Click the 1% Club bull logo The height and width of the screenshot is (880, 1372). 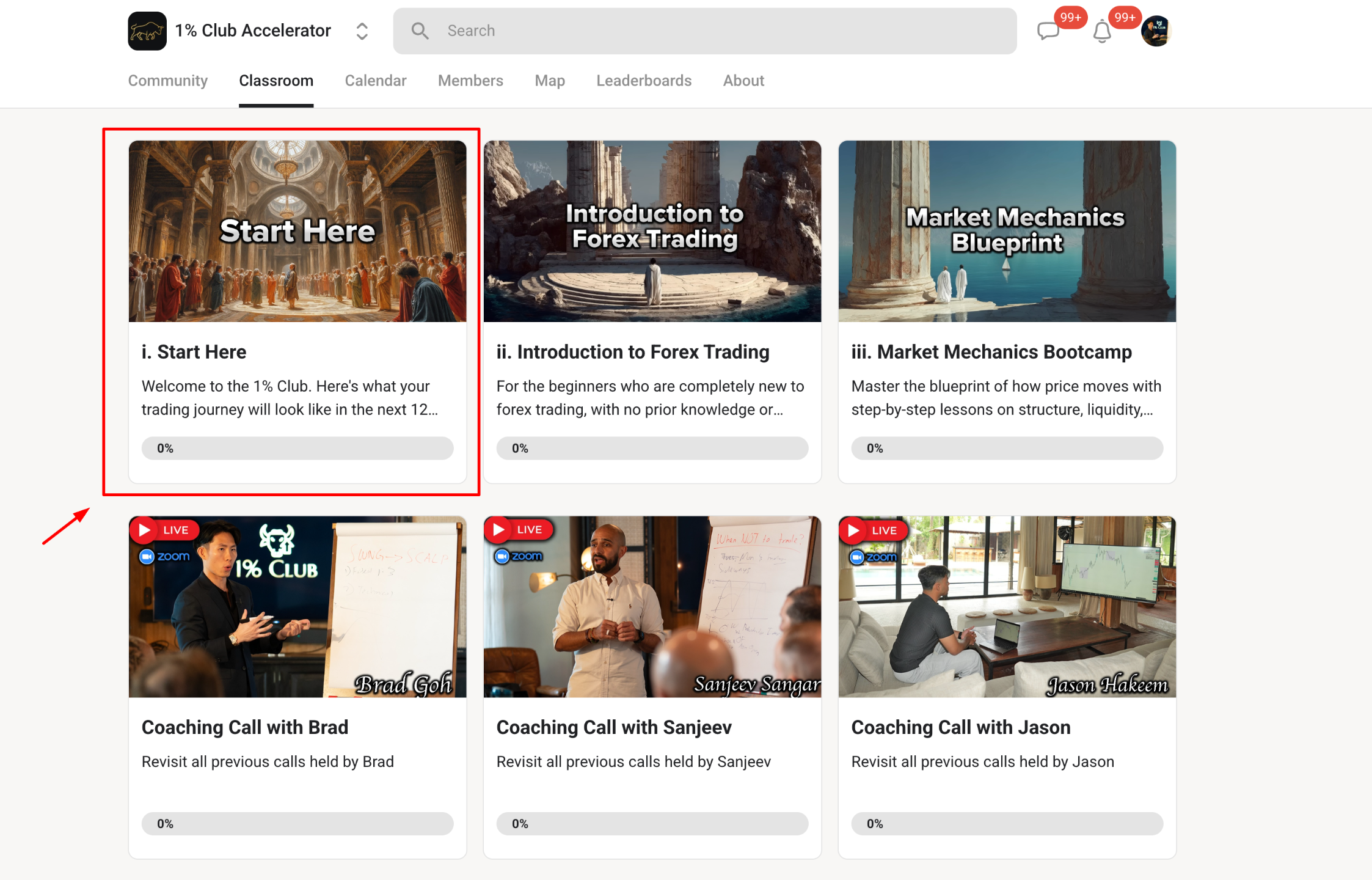(x=147, y=31)
